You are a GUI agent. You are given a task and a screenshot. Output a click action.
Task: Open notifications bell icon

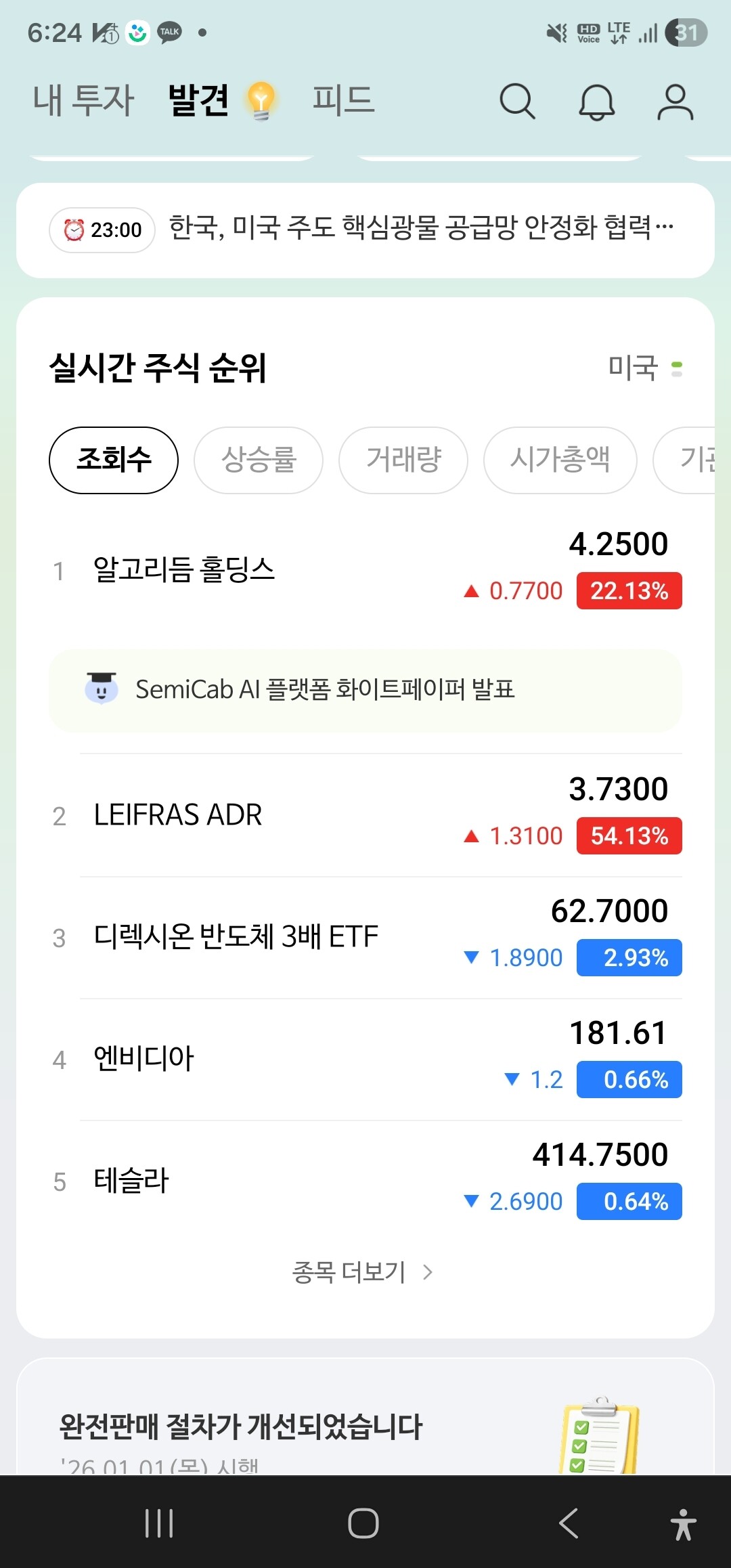(596, 102)
